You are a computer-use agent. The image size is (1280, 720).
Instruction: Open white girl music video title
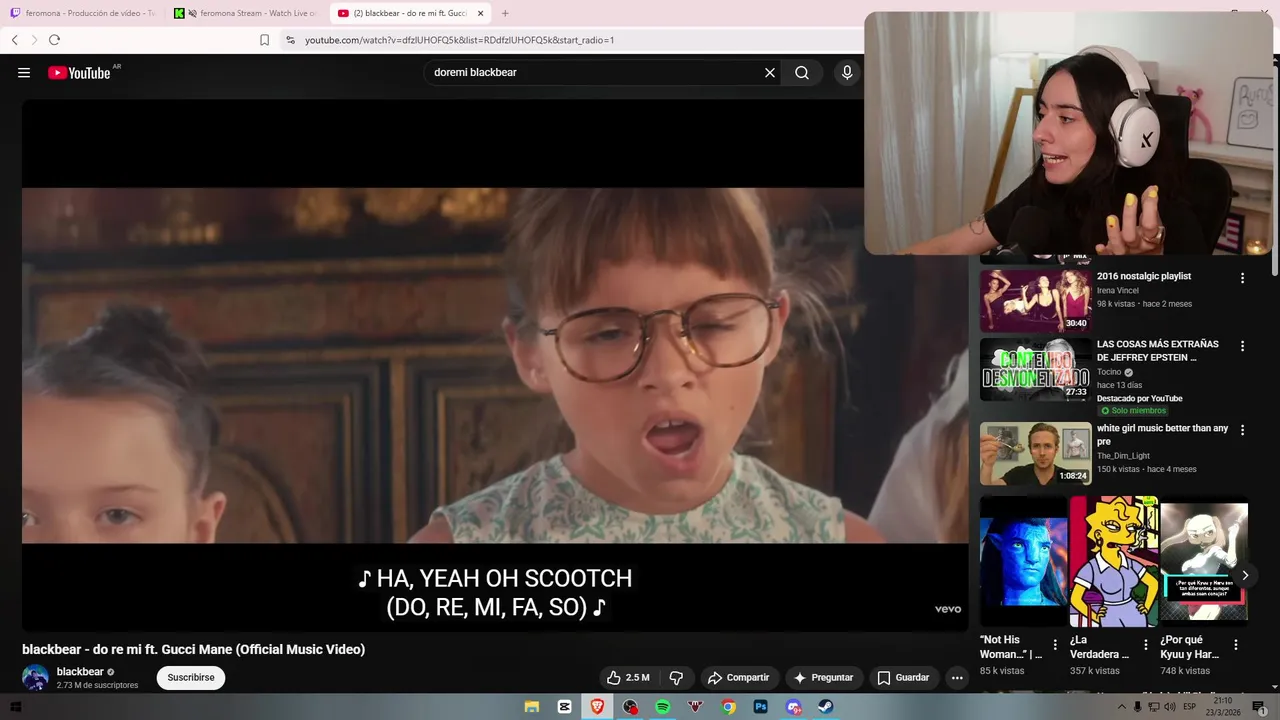coord(1162,434)
